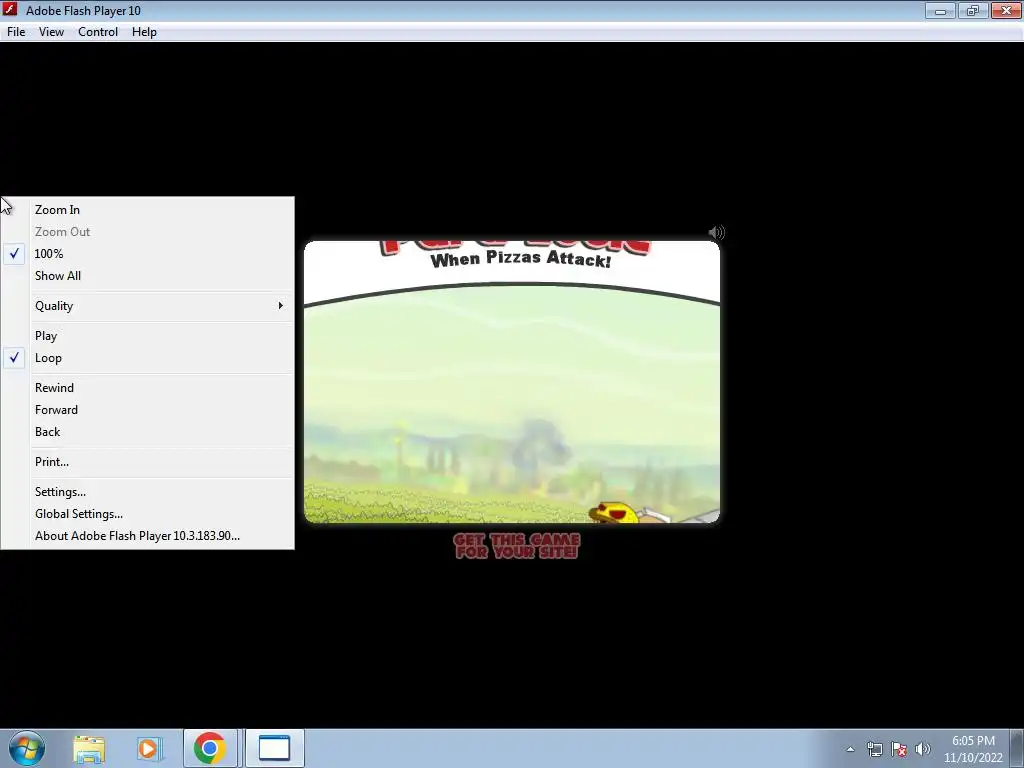The height and width of the screenshot is (768, 1024).
Task: Open Action Center flag icon
Action: click(x=899, y=749)
